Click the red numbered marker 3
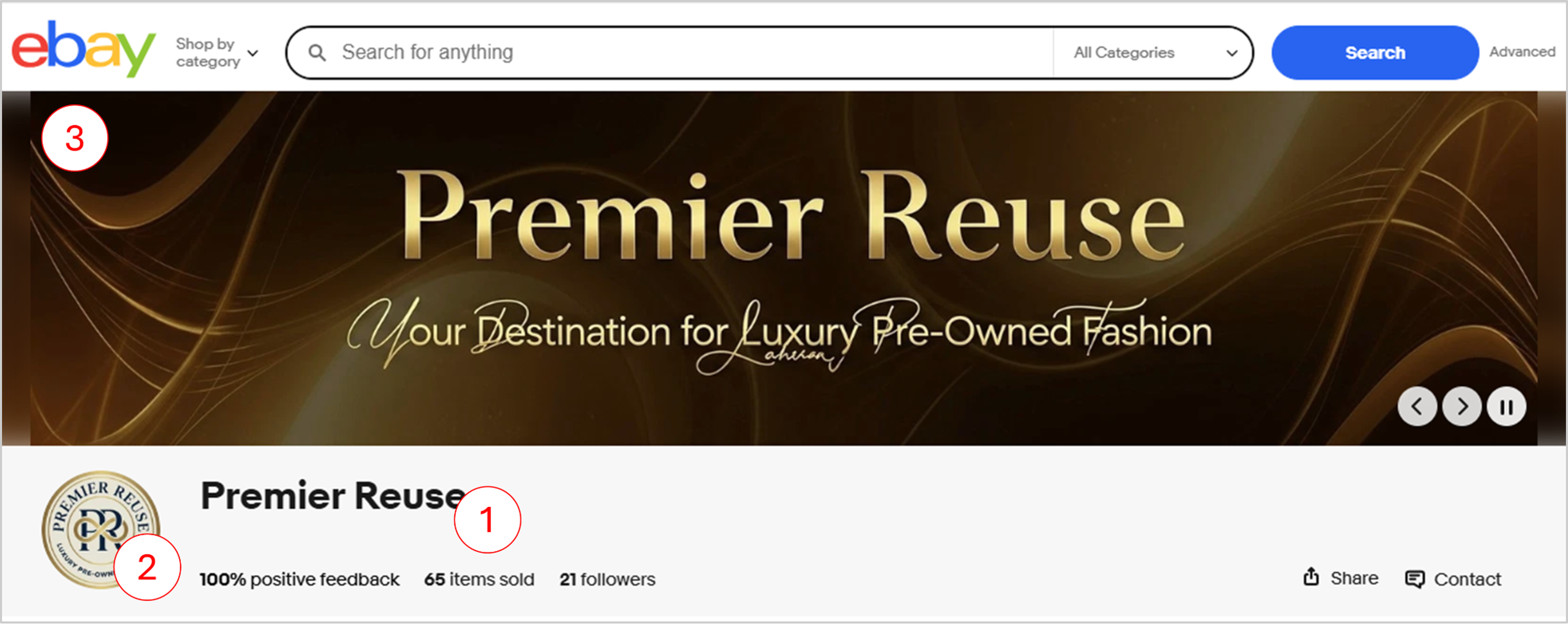Screen dimensions: 1568x624 (75, 138)
